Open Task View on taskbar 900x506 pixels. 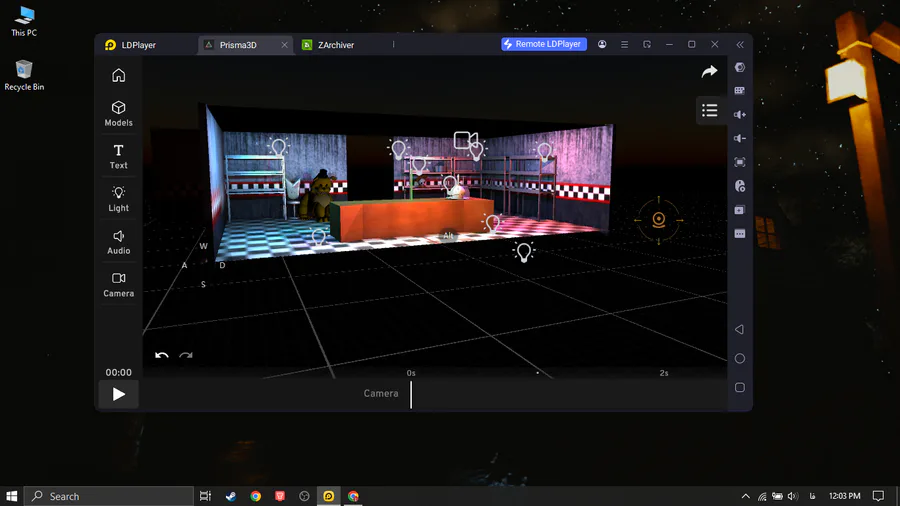205,496
